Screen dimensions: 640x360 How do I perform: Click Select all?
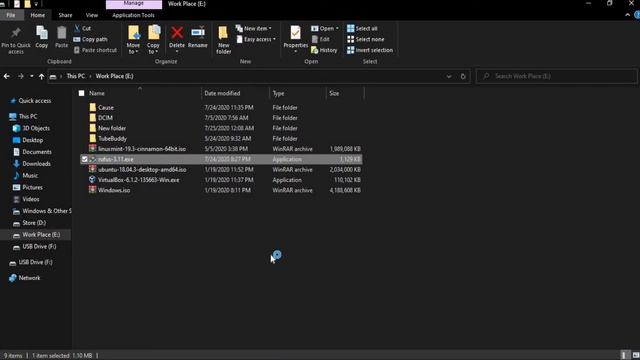pos(362,29)
